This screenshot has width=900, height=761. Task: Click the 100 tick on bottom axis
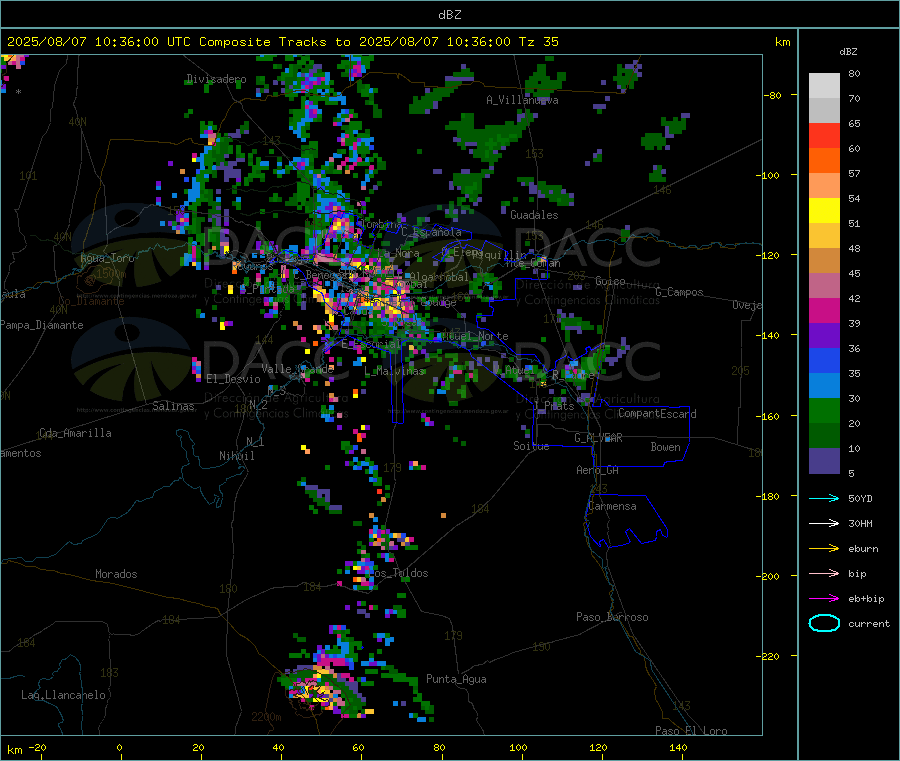(x=518, y=747)
